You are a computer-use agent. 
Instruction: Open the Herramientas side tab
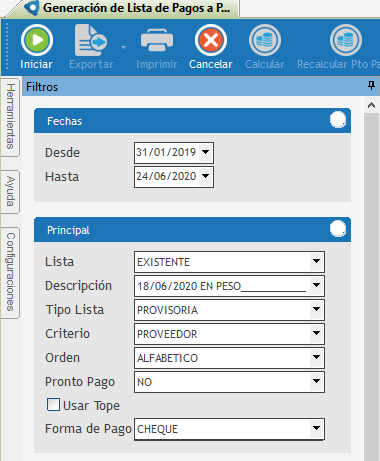(10, 116)
